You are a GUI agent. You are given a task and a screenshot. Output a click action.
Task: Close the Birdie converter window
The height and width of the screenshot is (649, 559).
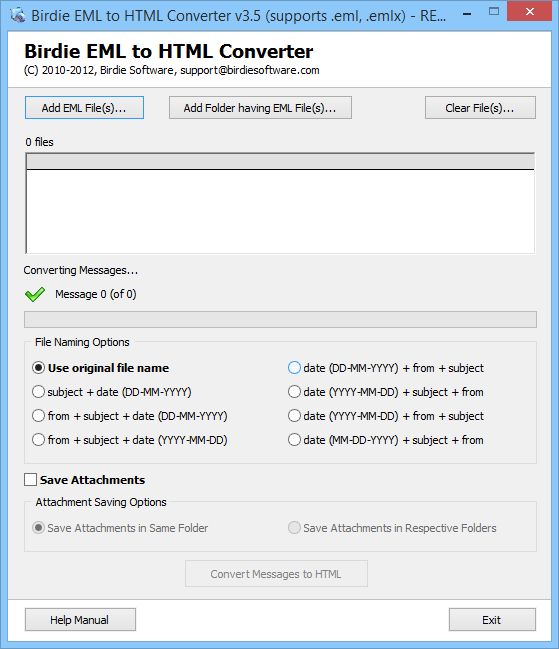(x=529, y=12)
